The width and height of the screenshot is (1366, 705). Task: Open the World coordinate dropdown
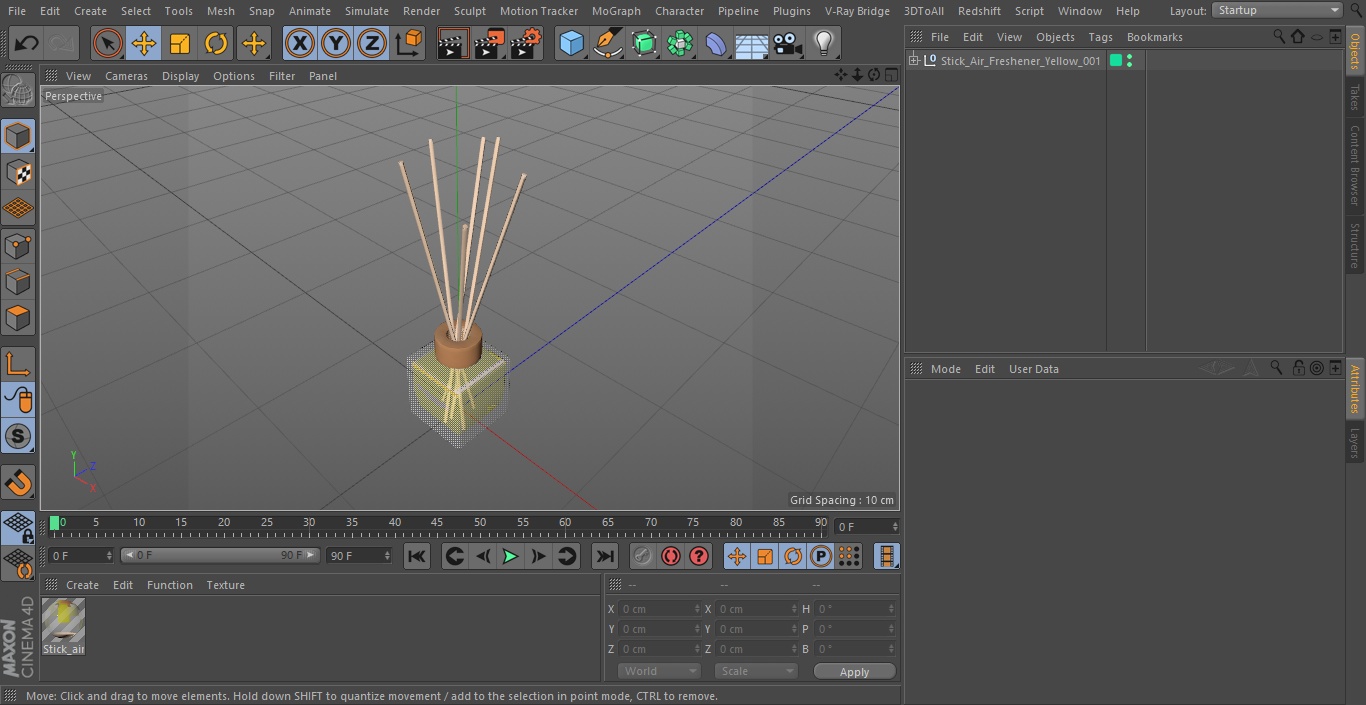click(x=658, y=671)
